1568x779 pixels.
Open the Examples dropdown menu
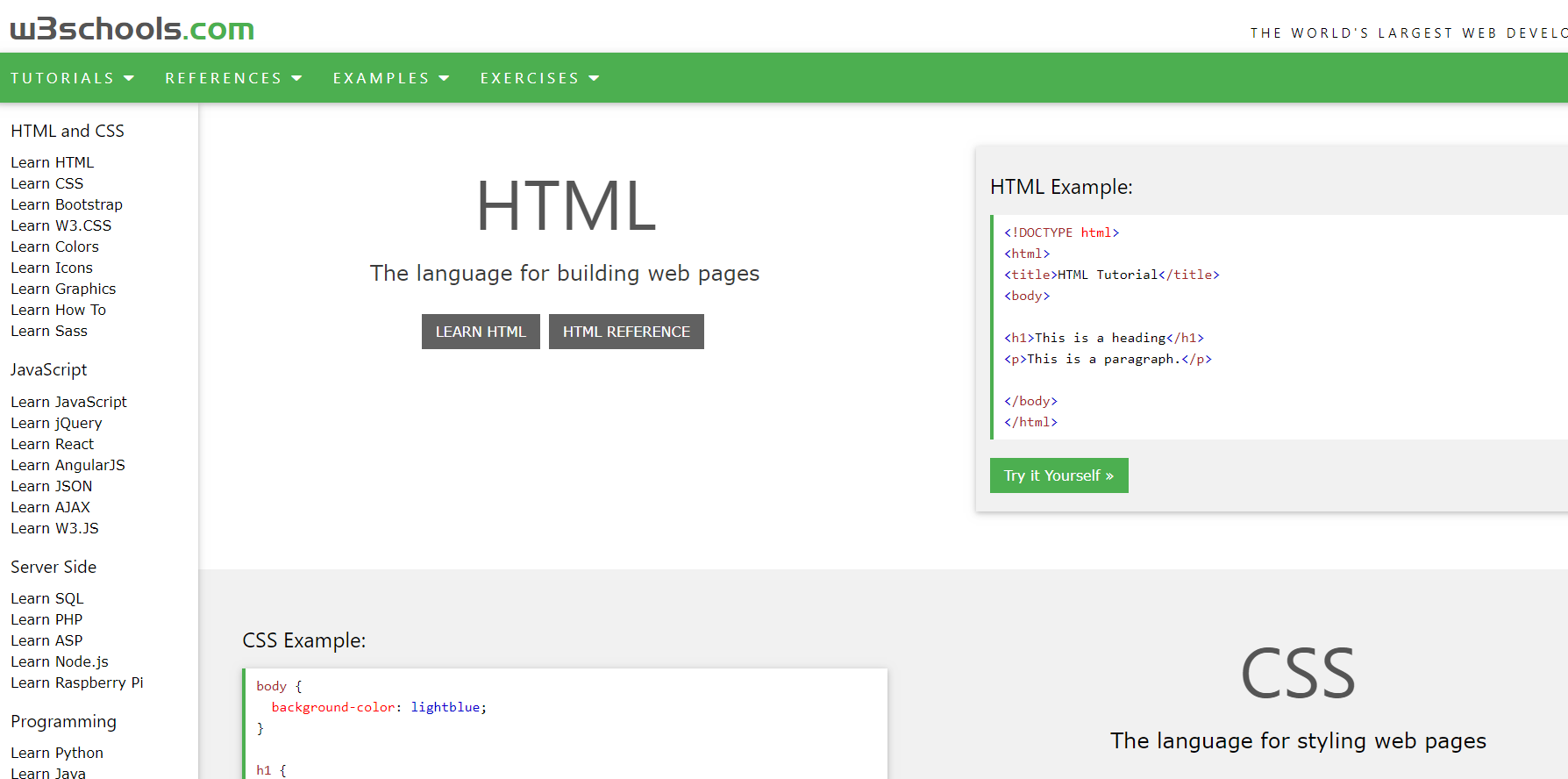click(x=391, y=78)
